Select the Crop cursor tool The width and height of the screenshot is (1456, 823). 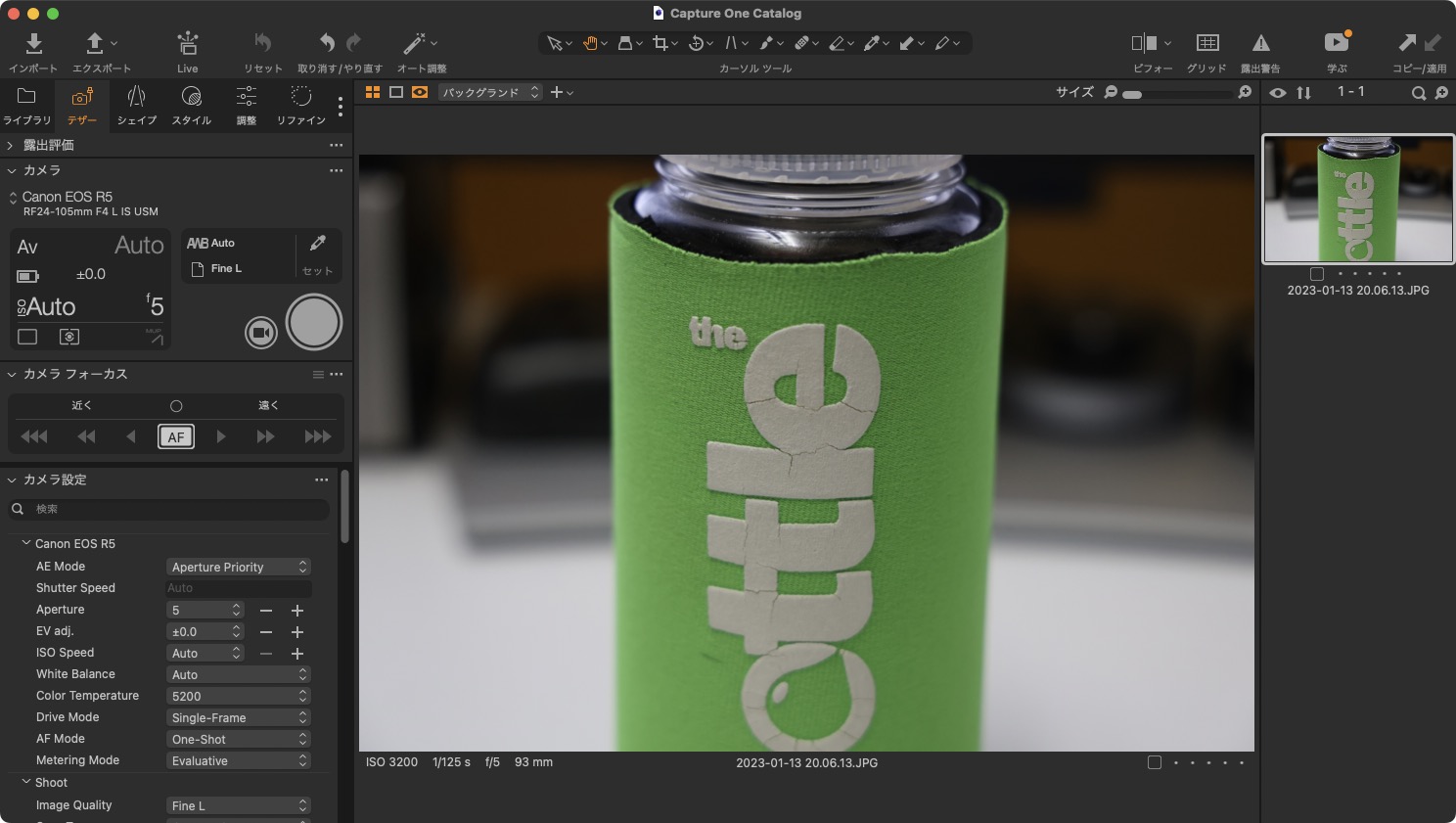(x=660, y=43)
